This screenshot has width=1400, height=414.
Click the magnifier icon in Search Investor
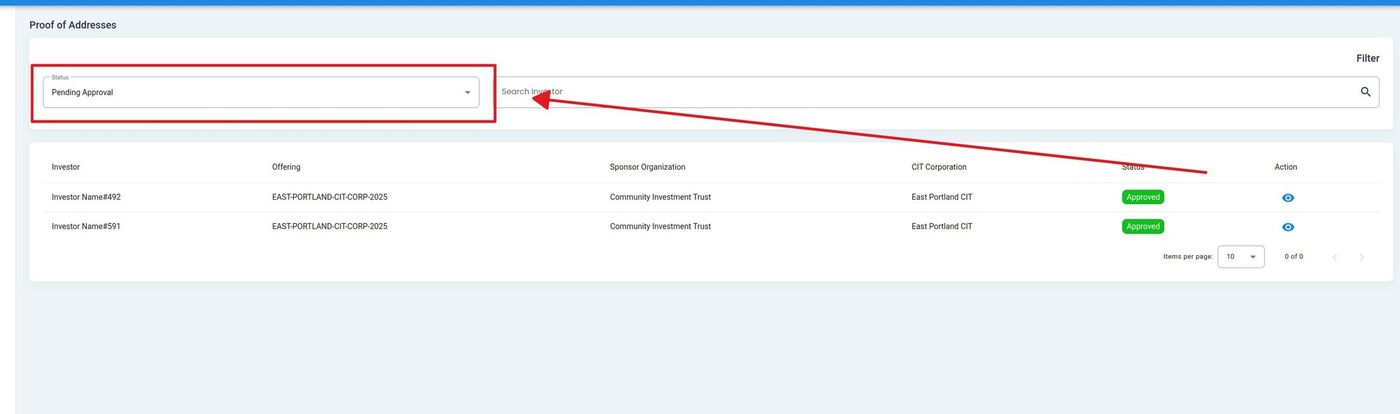coord(1365,92)
